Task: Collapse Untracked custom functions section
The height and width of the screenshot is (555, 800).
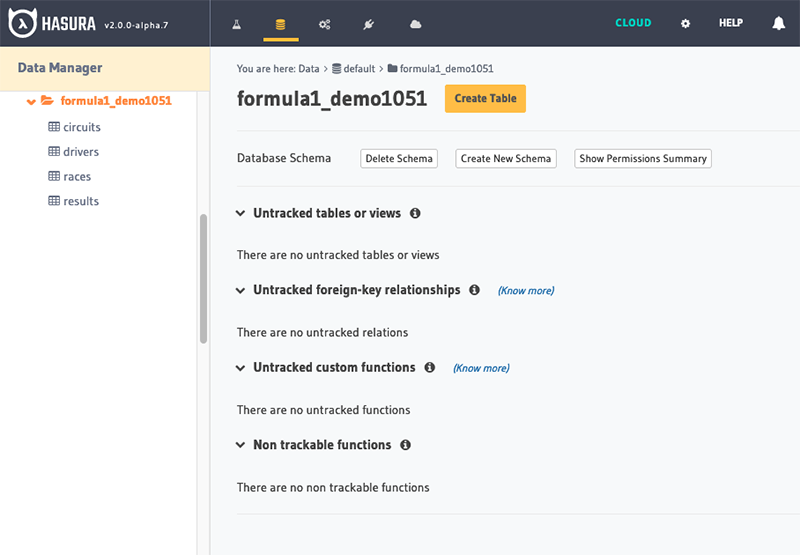Action: click(240, 368)
